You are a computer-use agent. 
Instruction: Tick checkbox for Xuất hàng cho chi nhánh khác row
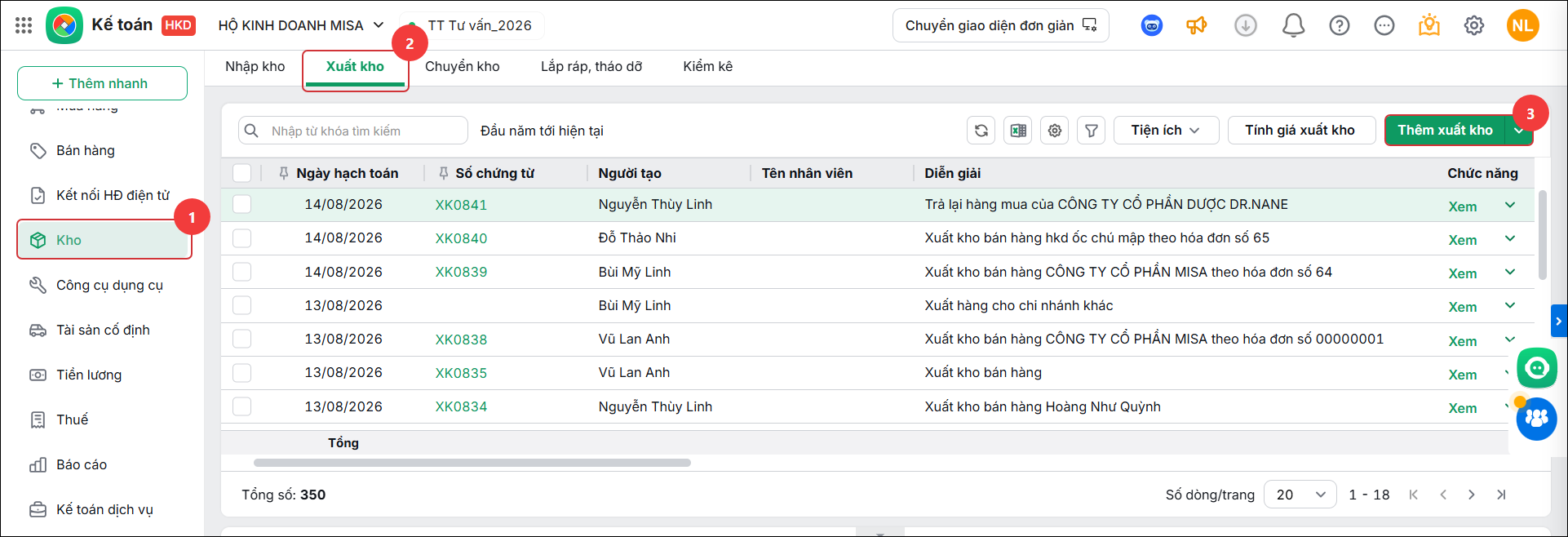(241, 305)
